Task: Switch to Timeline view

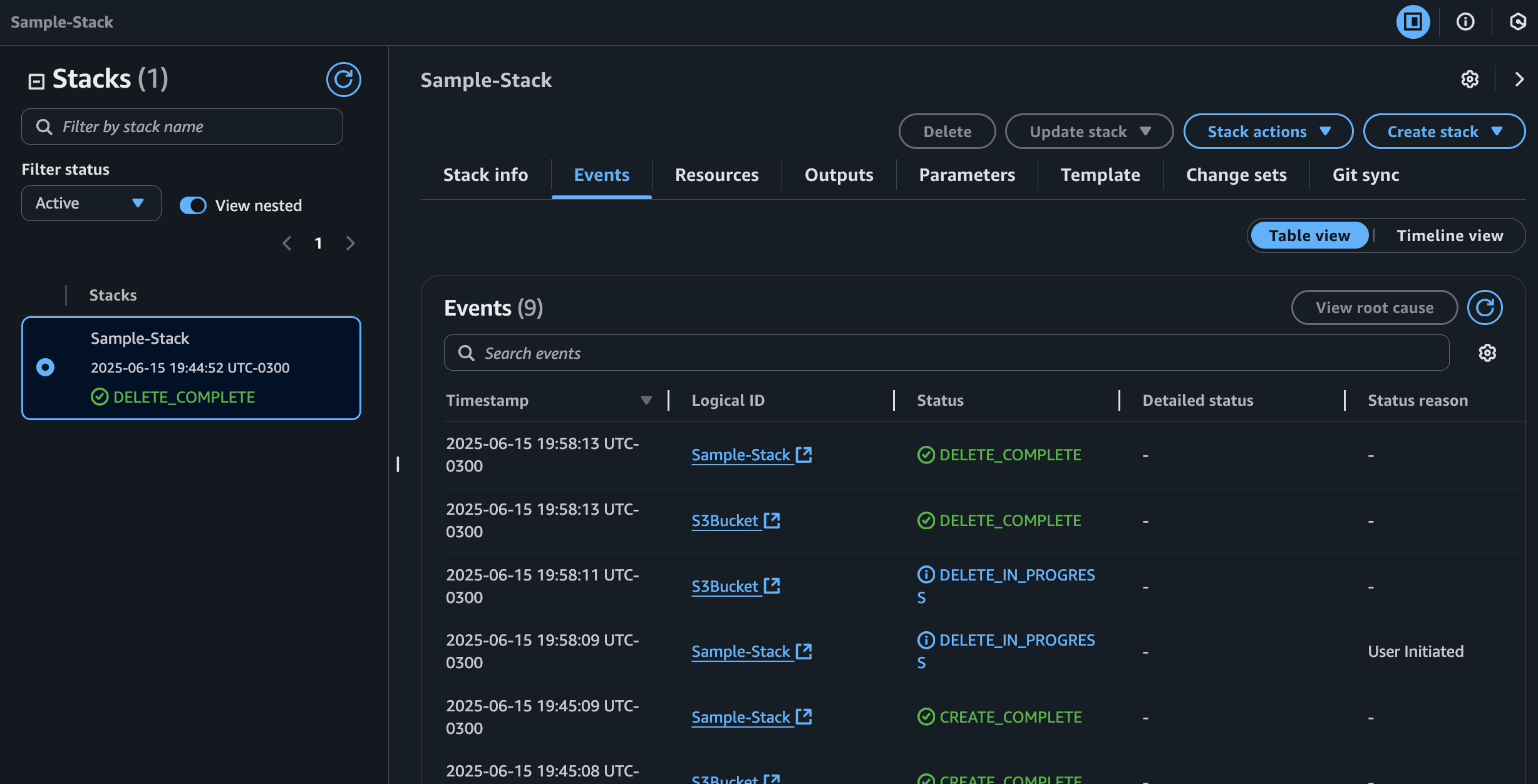Action: [x=1450, y=235]
